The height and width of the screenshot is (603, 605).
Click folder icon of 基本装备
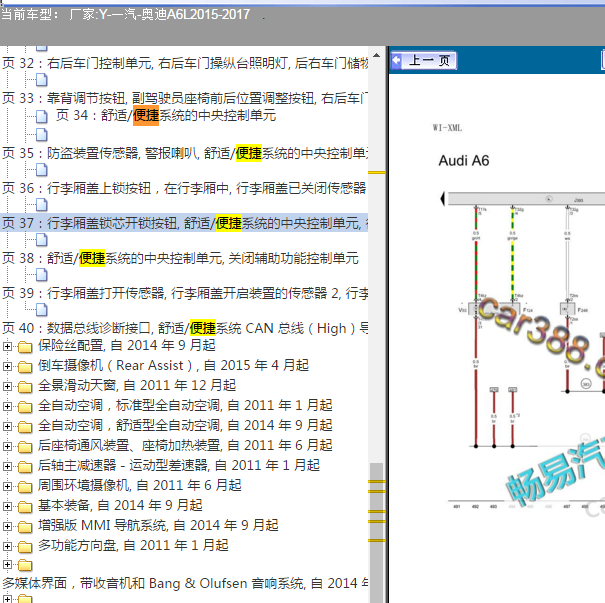point(25,507)
